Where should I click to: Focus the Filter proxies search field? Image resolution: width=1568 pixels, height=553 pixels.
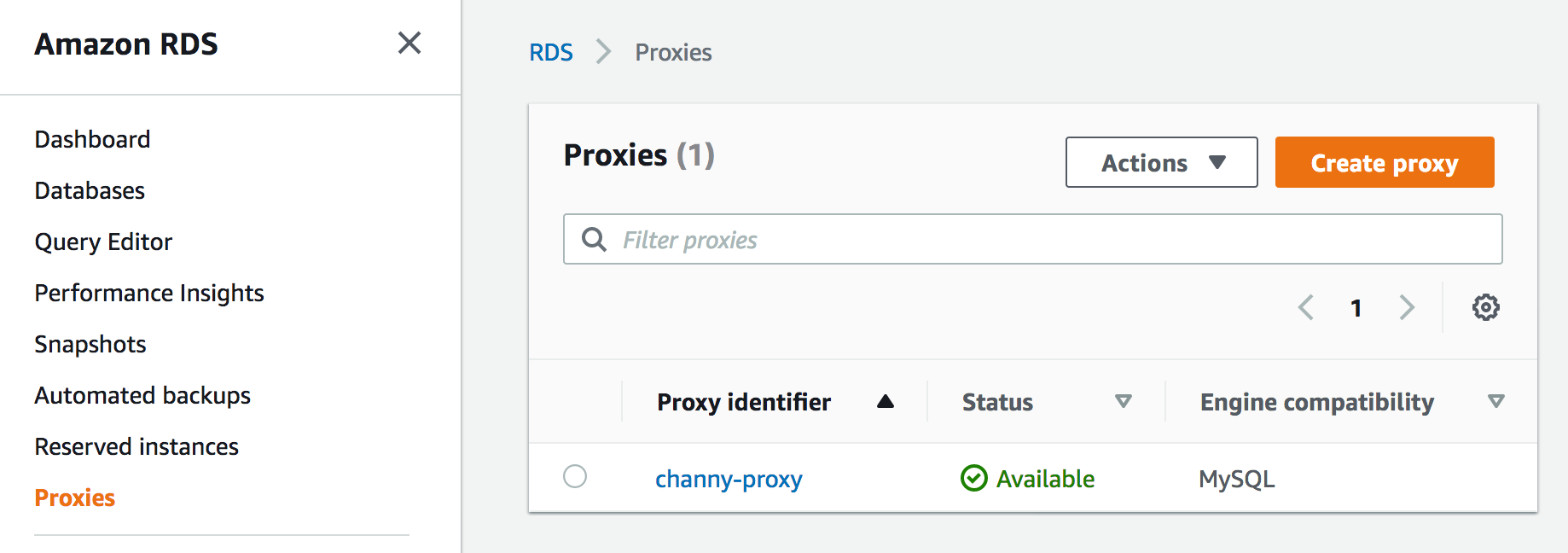(1032, 240)
